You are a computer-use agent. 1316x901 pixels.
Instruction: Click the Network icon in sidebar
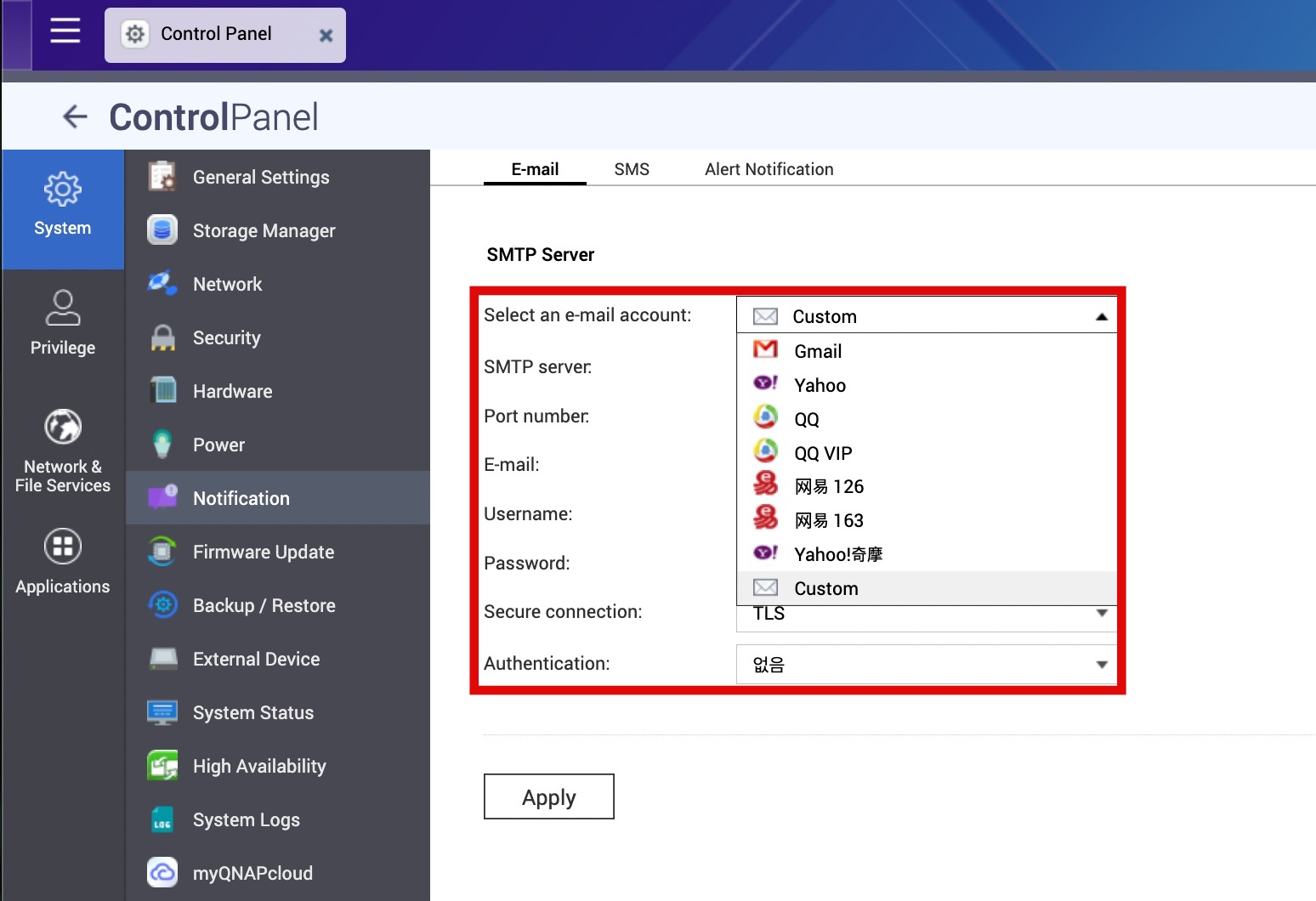162,284
